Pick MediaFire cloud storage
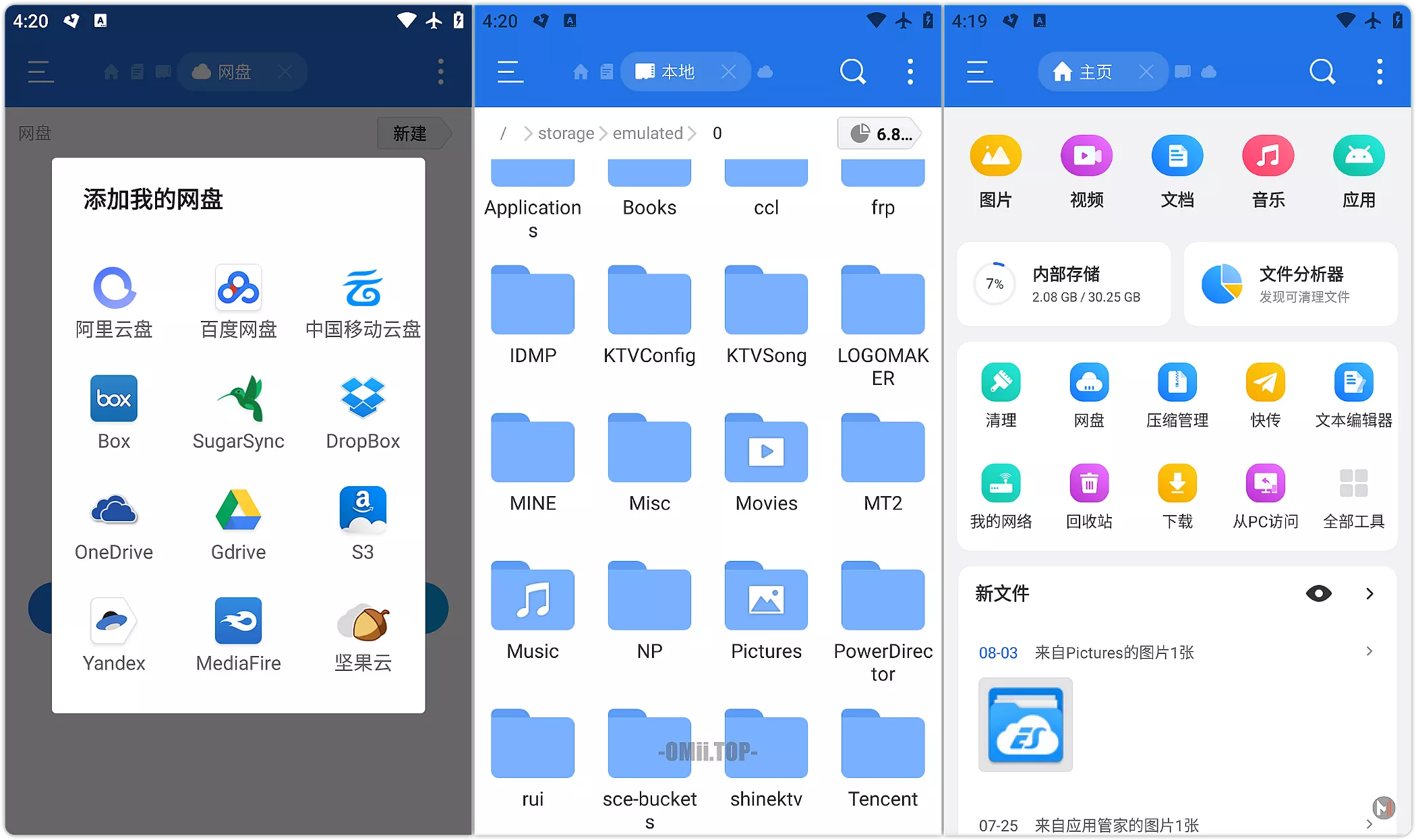The height and width of the screenshot is (840, 1416). point(239,635)
